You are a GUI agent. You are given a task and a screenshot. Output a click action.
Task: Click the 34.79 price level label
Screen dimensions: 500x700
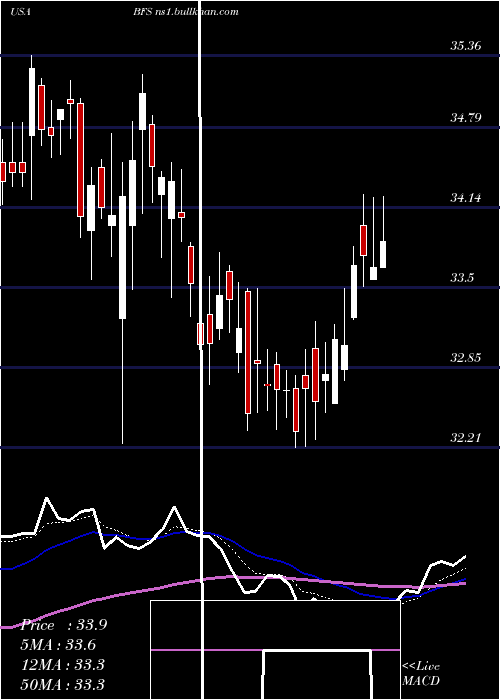[466, 118]
